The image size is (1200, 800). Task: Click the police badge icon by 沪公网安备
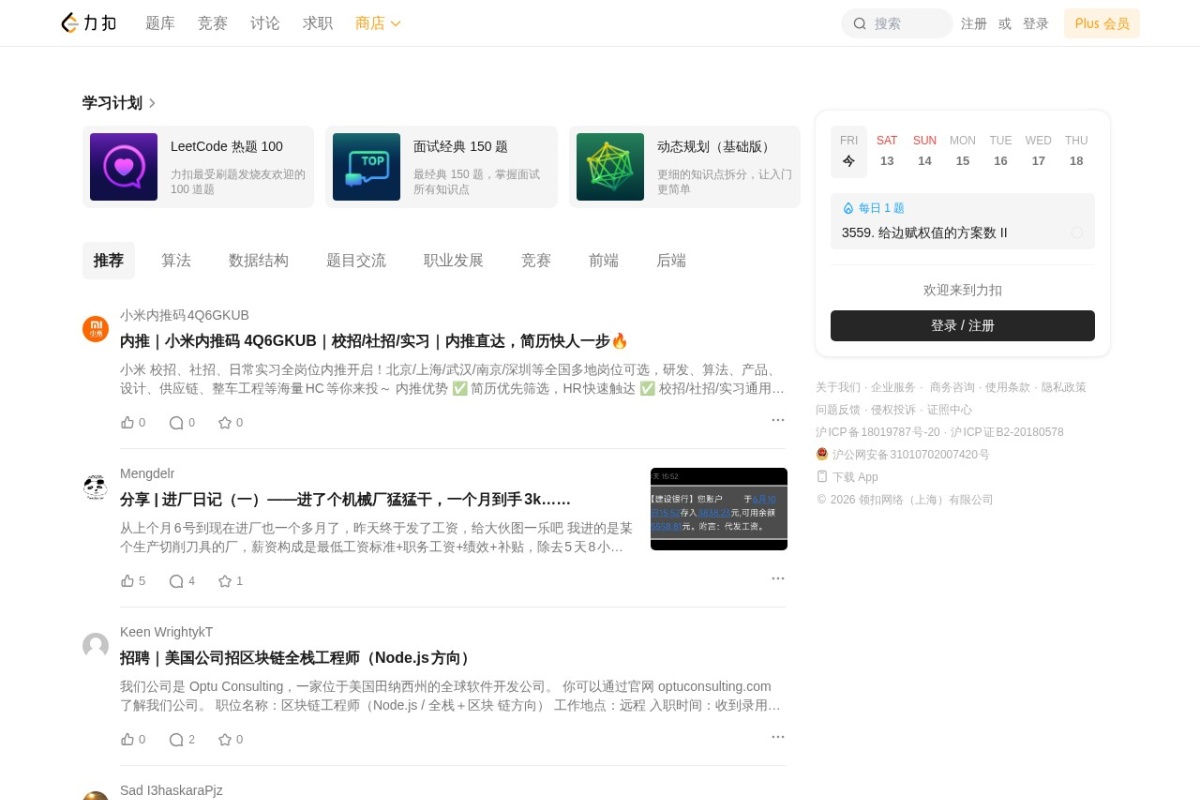[822, 454]
